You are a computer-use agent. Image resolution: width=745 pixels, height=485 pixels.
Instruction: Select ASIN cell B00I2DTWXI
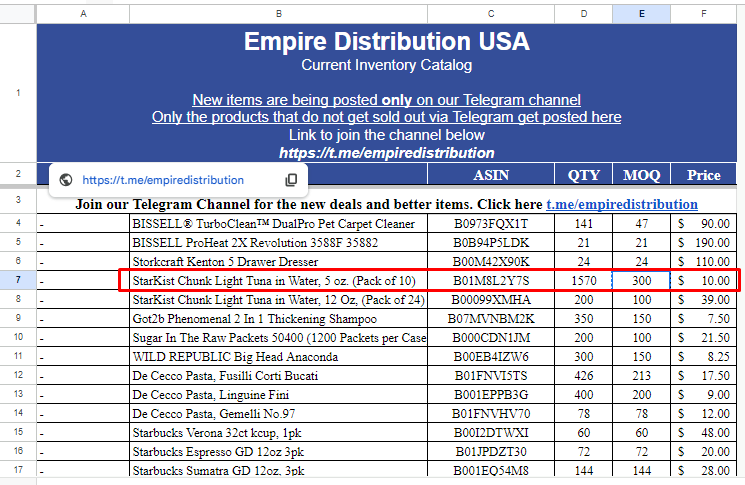coord(491,432)
